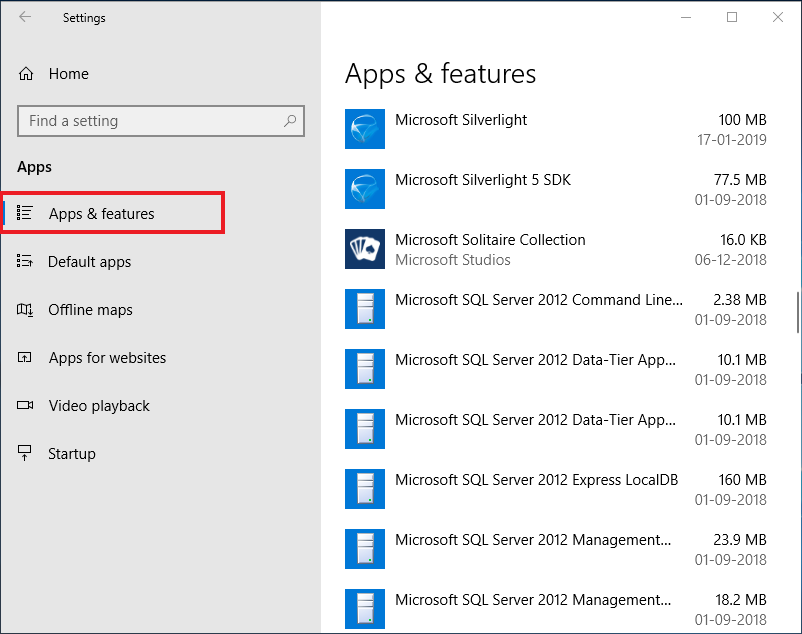Open Apps for websites page
Image resolution: width=802 pixels, height=634 pixels.
(x=161, y=357)
